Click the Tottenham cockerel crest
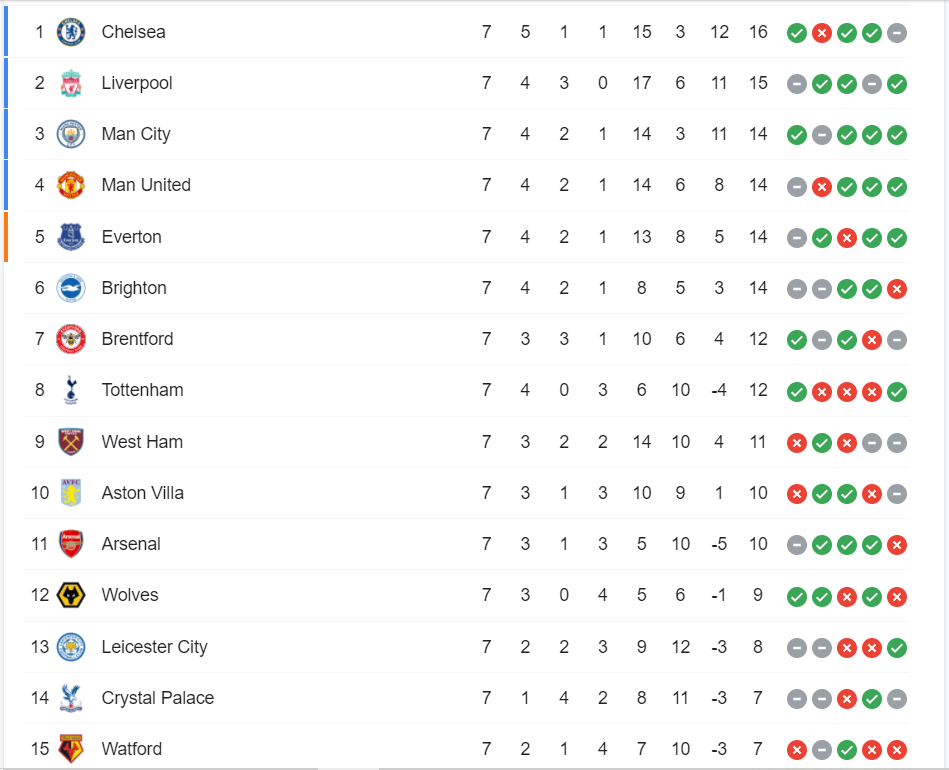The width and height of the screenshot is (949, 770). (x=71, y=390)
